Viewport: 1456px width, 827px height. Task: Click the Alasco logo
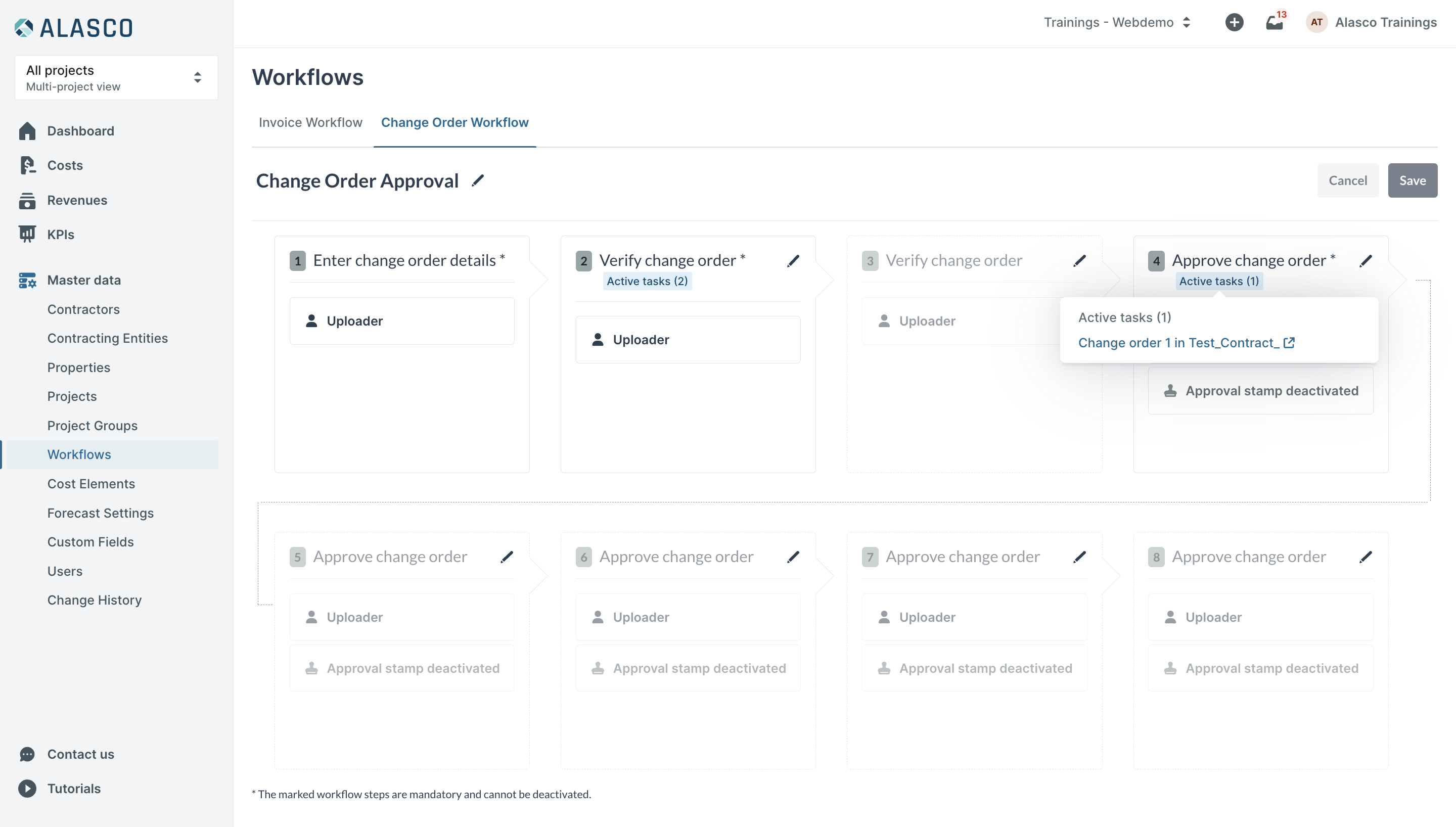point(74,27)
